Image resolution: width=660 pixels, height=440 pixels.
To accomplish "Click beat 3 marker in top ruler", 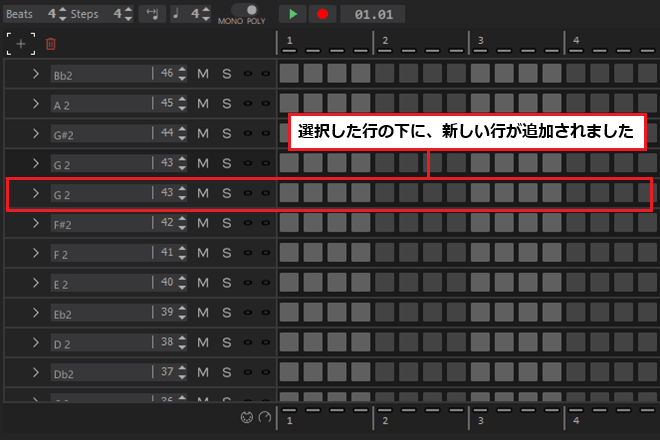I will point(481,40).
